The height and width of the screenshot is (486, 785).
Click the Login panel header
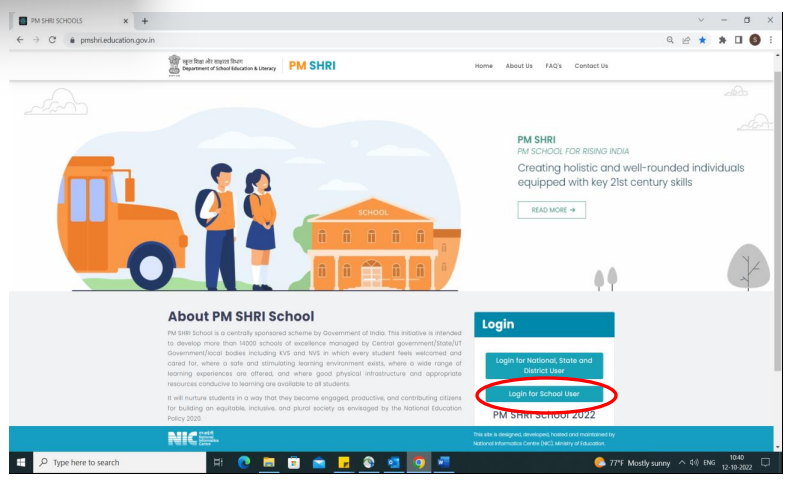pos(544,324)
